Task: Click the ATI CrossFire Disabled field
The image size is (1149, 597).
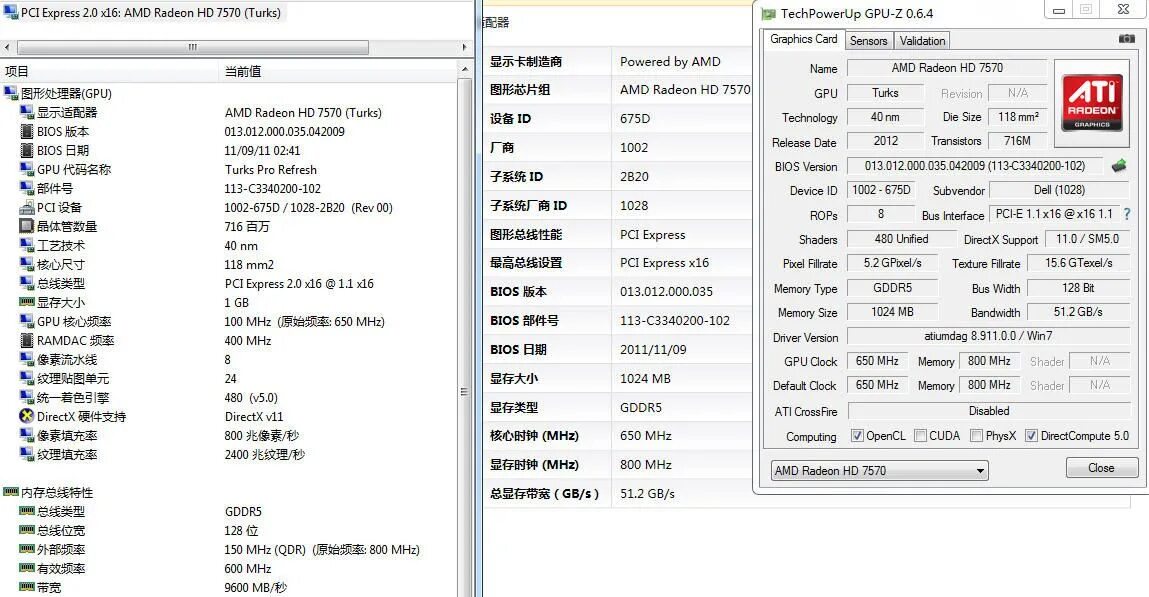Action: [x=989, y=411]
